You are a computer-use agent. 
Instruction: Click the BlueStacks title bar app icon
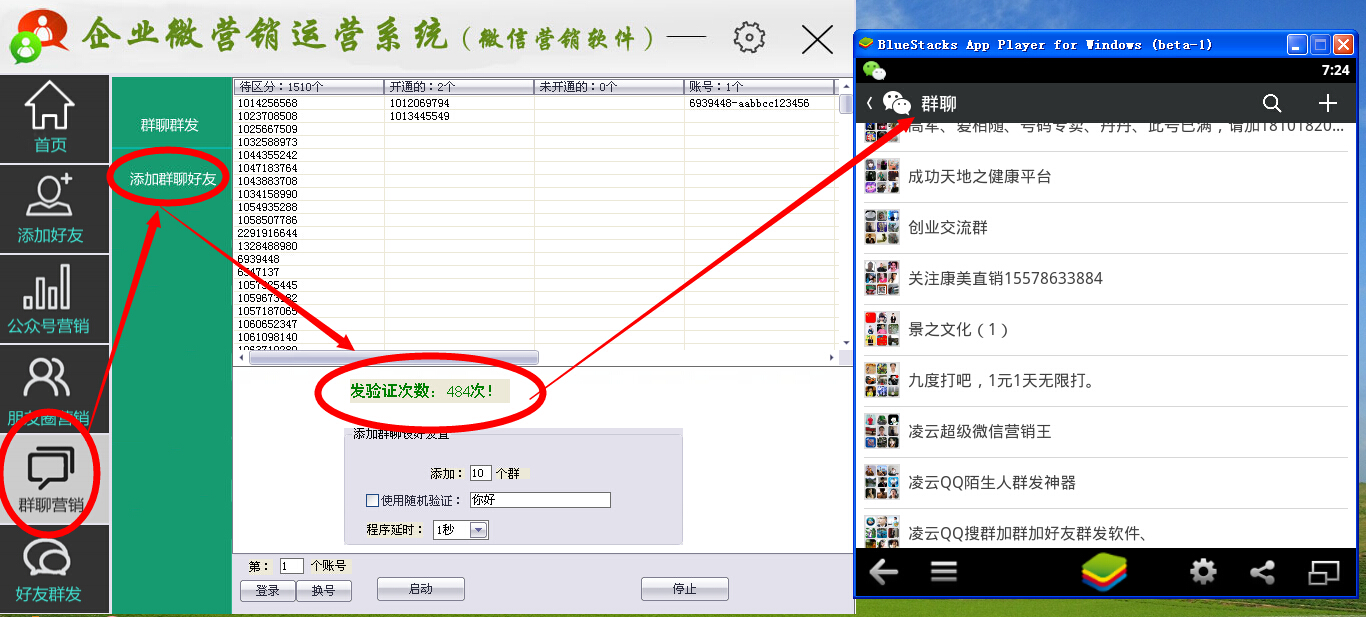pos(866,44)
